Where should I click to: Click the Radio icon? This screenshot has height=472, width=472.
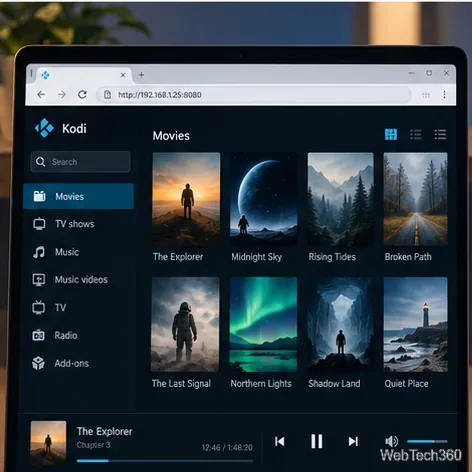pyautogui.click(x=38, y=335)
